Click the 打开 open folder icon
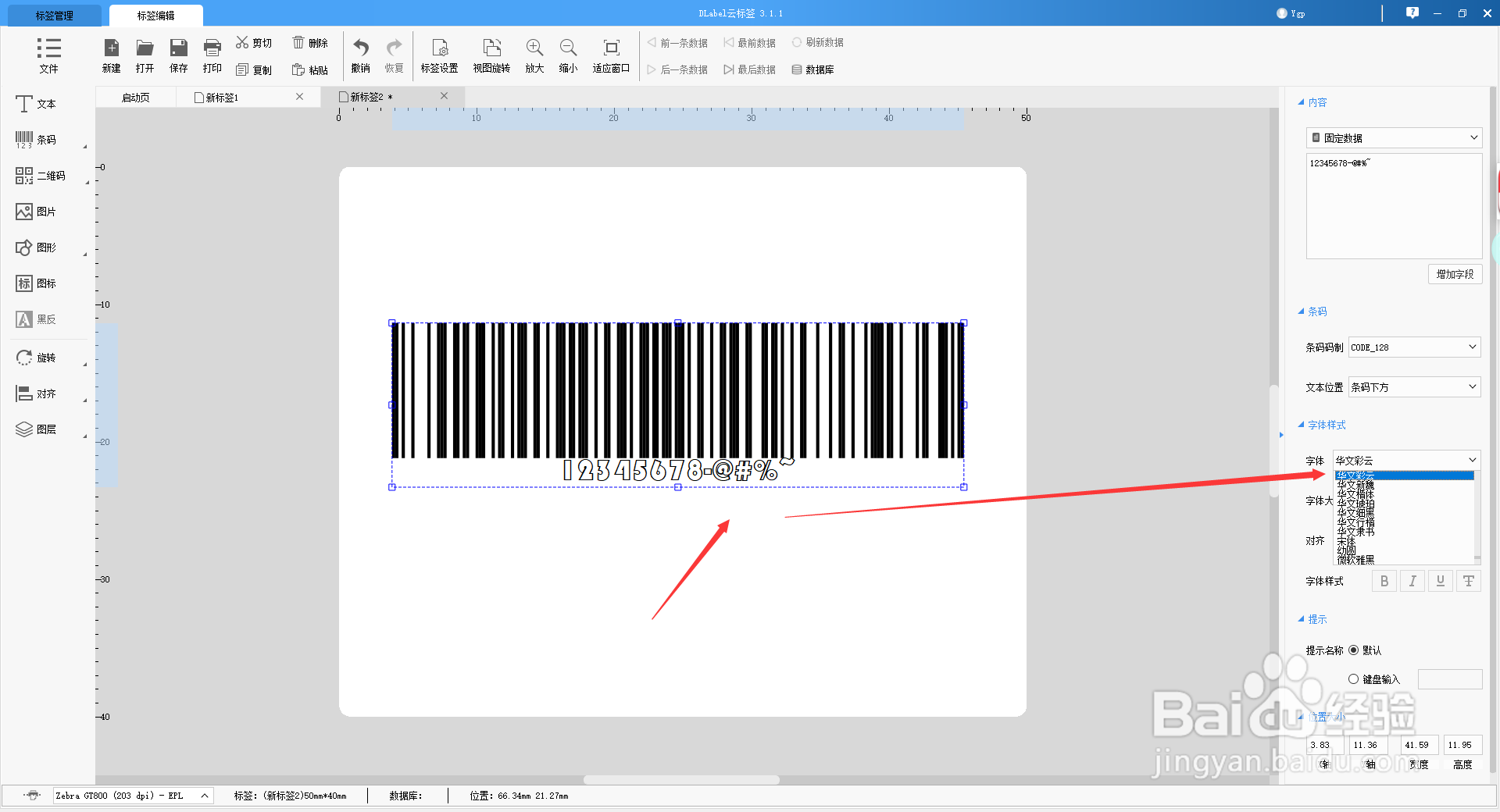 pos(145,55)
